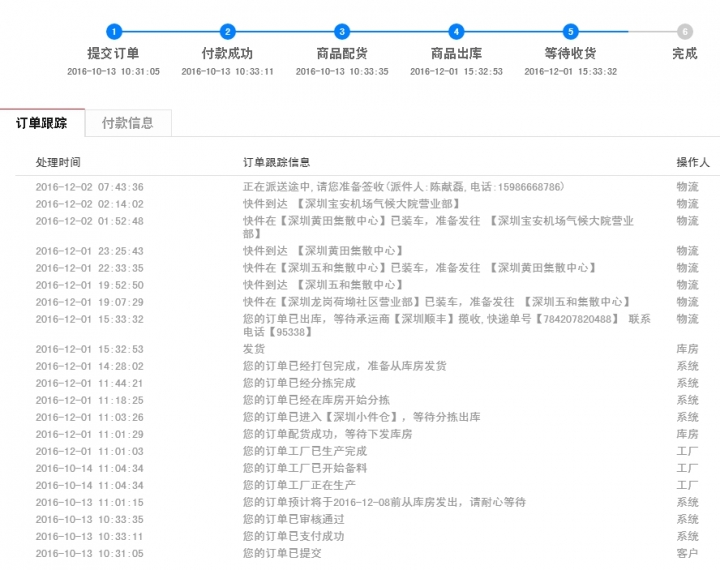The image size is (720, 570).
Task: Click operator 客户 in the last row
Action: [687, 553]
